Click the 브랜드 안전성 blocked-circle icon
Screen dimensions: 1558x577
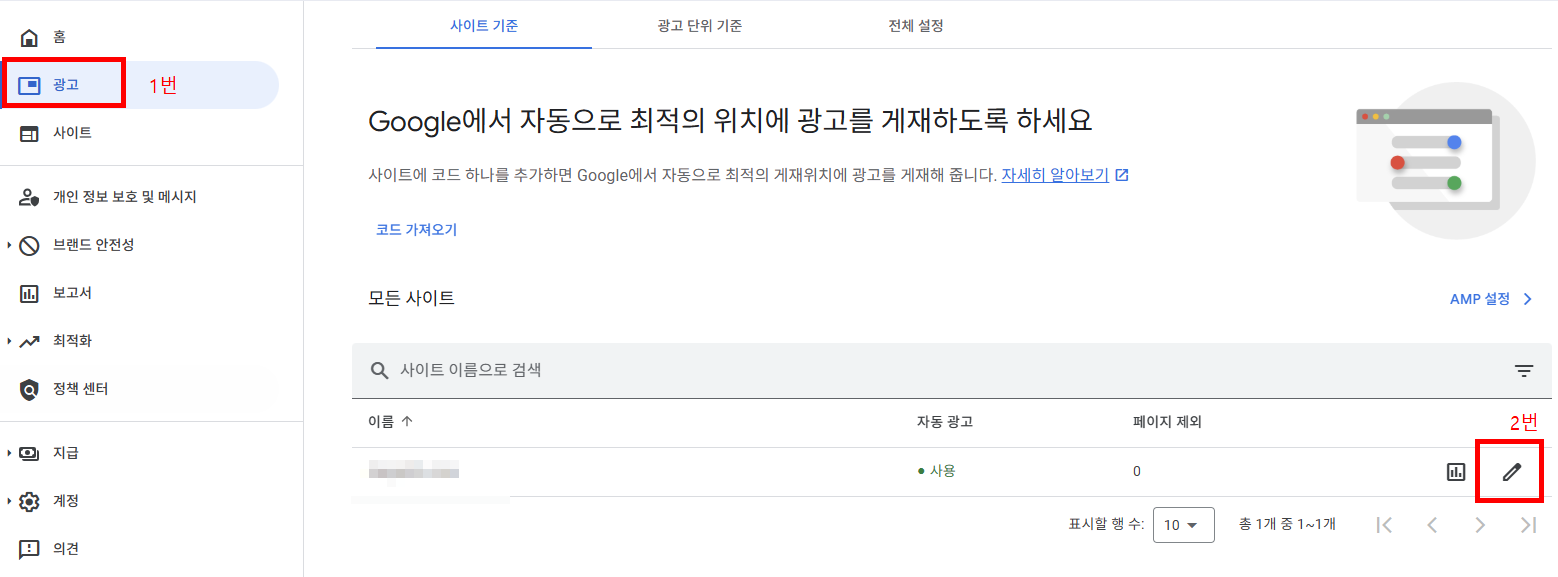tap(29, 245)
